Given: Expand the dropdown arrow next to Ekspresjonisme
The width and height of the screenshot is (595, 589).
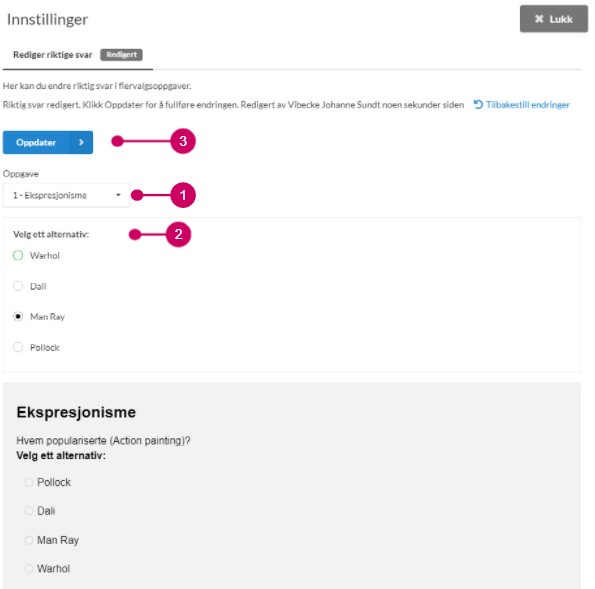Looking at the screenshot, I should point(118,195).
